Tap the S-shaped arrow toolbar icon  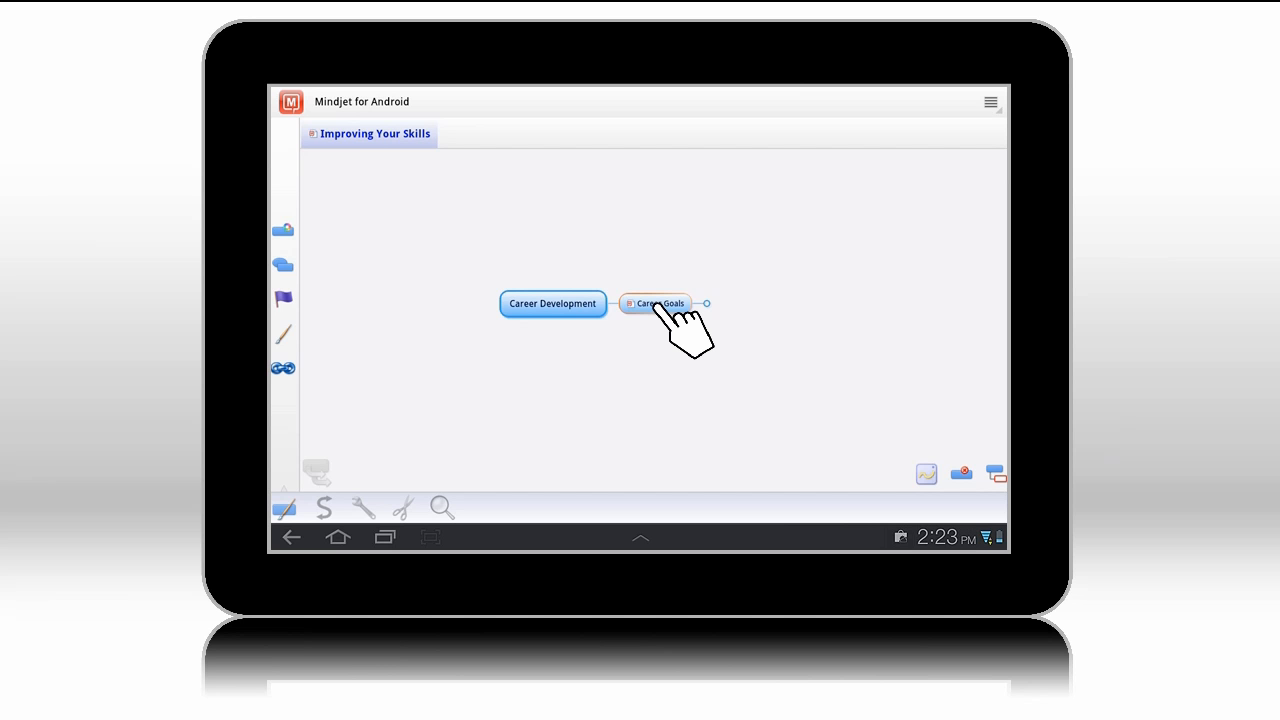tap(324, 508)
